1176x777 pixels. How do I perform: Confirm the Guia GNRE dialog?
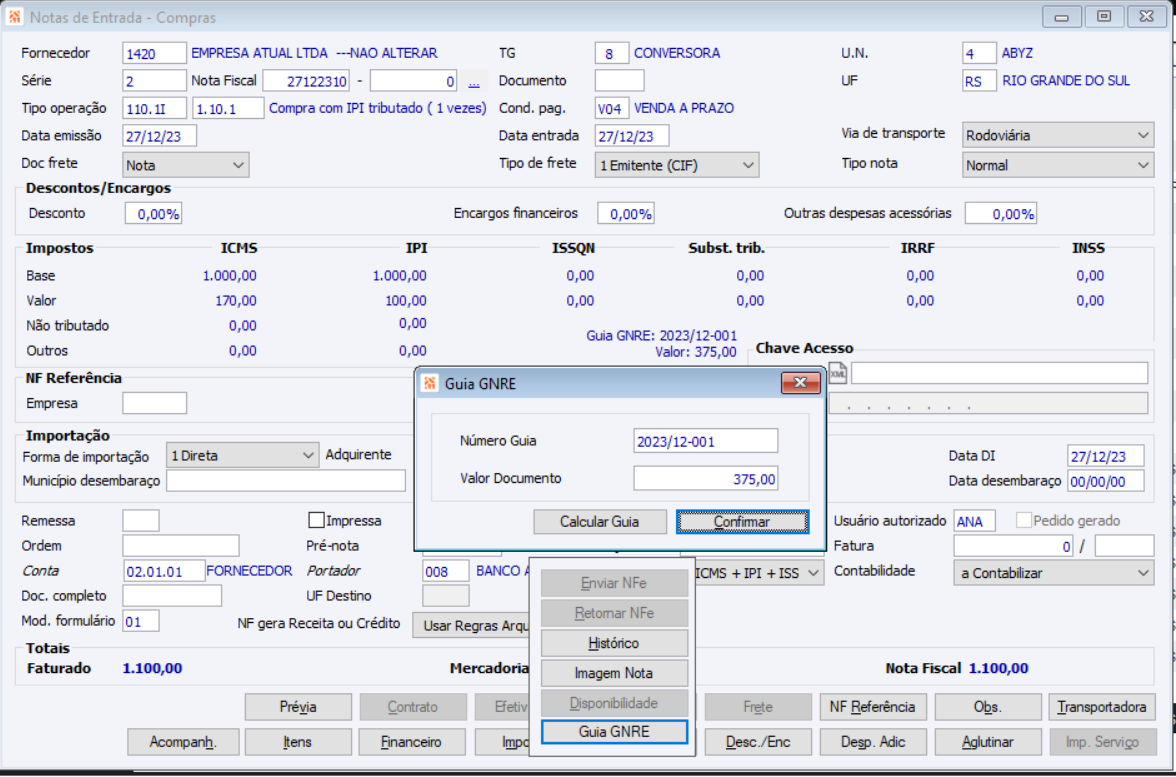point(742,521)
